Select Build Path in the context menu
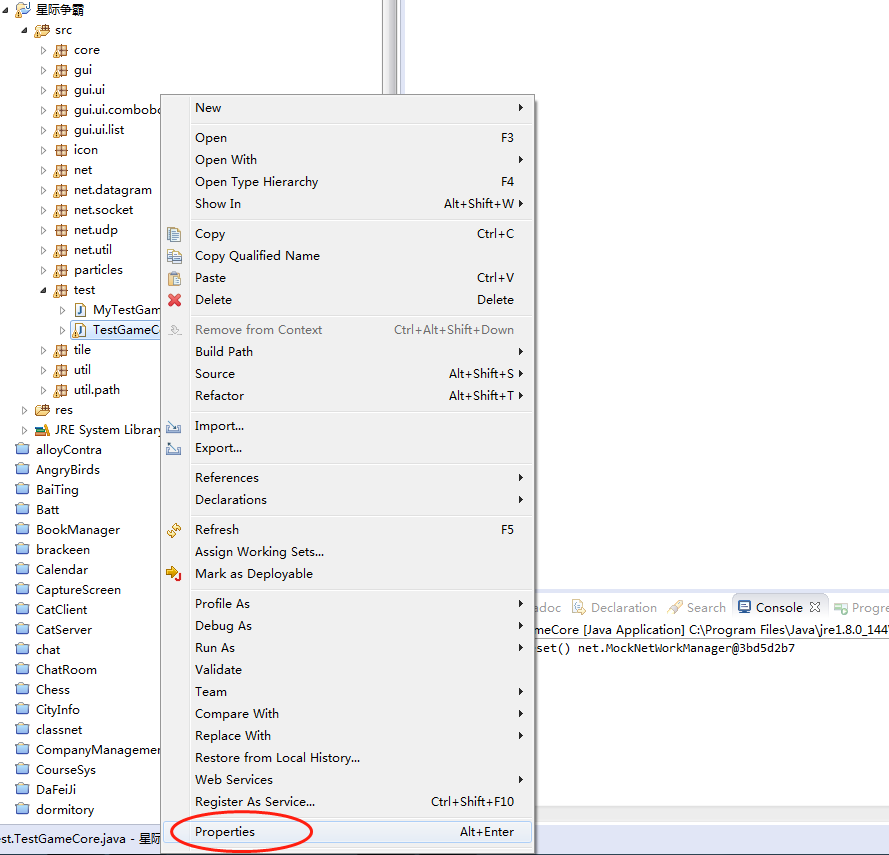 click(224, 351)
